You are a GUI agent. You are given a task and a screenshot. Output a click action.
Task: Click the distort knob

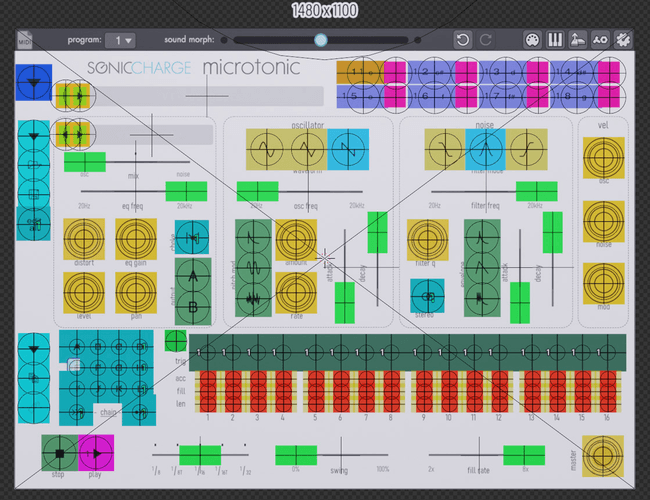(x=84, y=239)
